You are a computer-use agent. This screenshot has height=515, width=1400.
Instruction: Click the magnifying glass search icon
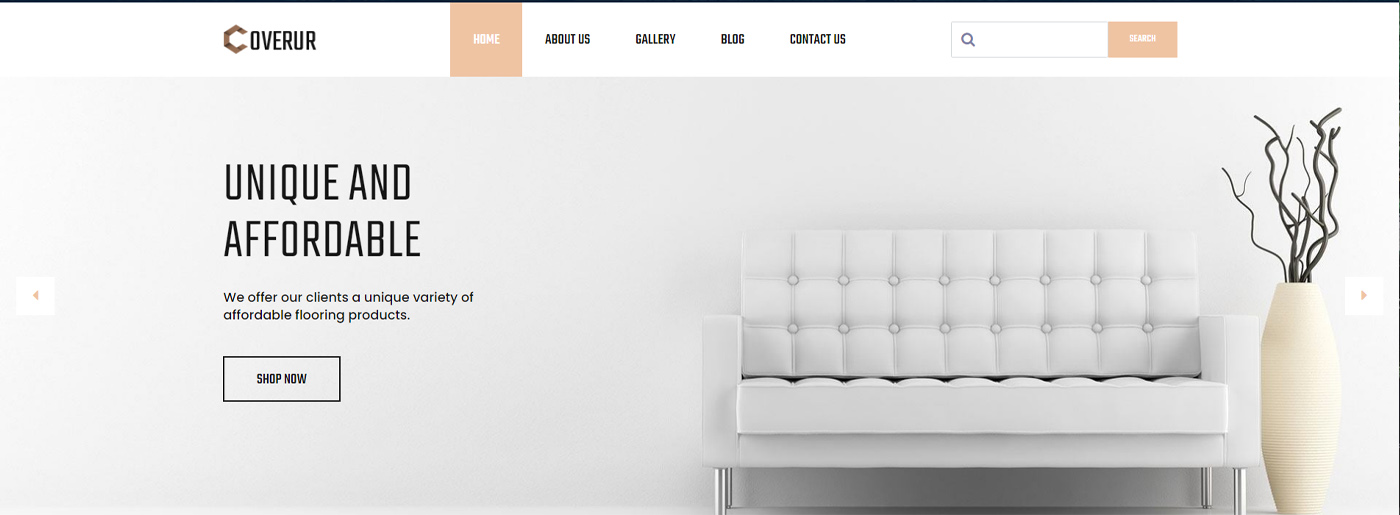click(x=968, y=40)
